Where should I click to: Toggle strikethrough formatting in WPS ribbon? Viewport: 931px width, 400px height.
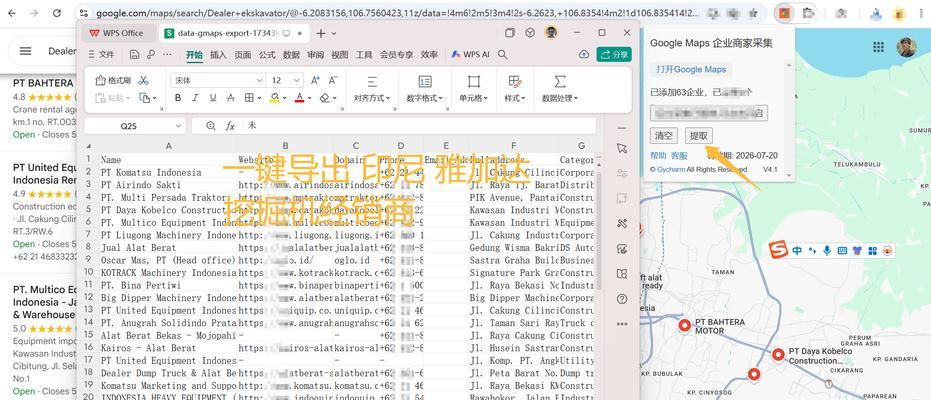[231, 98]
